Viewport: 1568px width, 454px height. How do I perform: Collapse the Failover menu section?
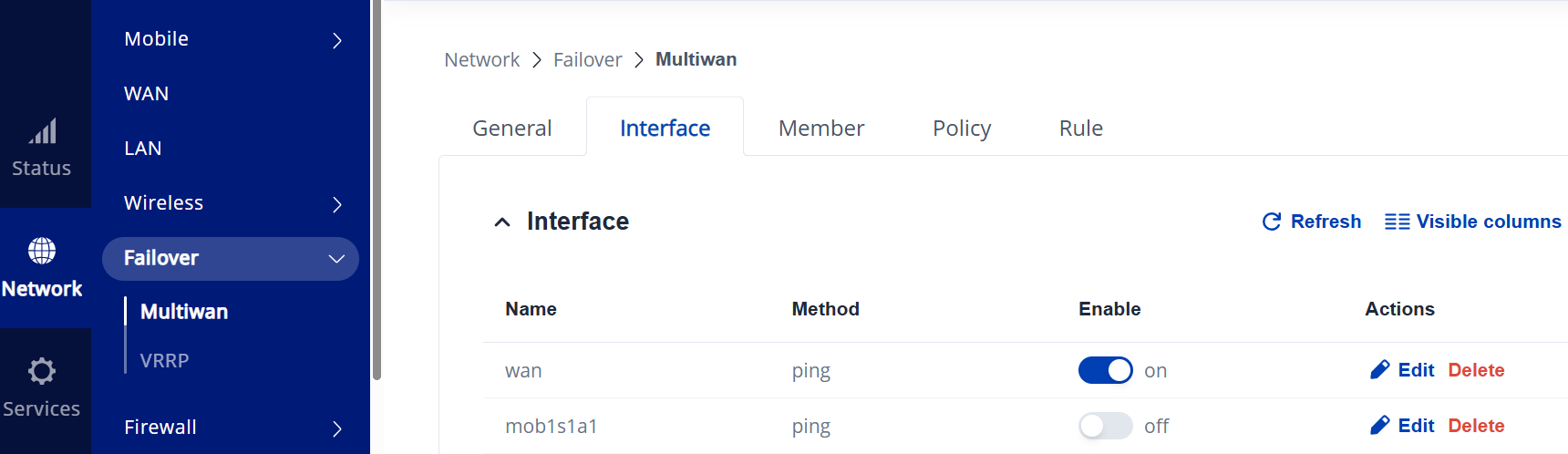[336, 259]
